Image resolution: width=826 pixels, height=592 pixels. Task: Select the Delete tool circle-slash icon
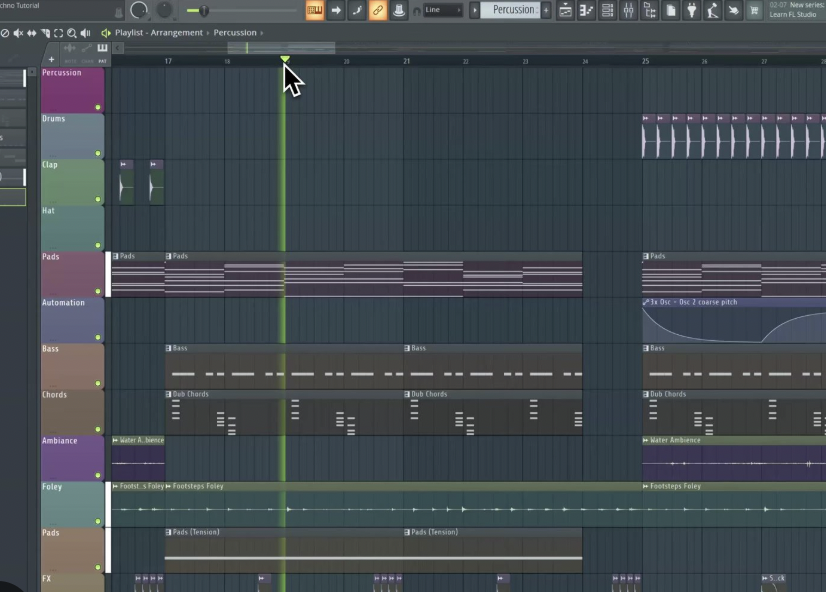(5, 33)
